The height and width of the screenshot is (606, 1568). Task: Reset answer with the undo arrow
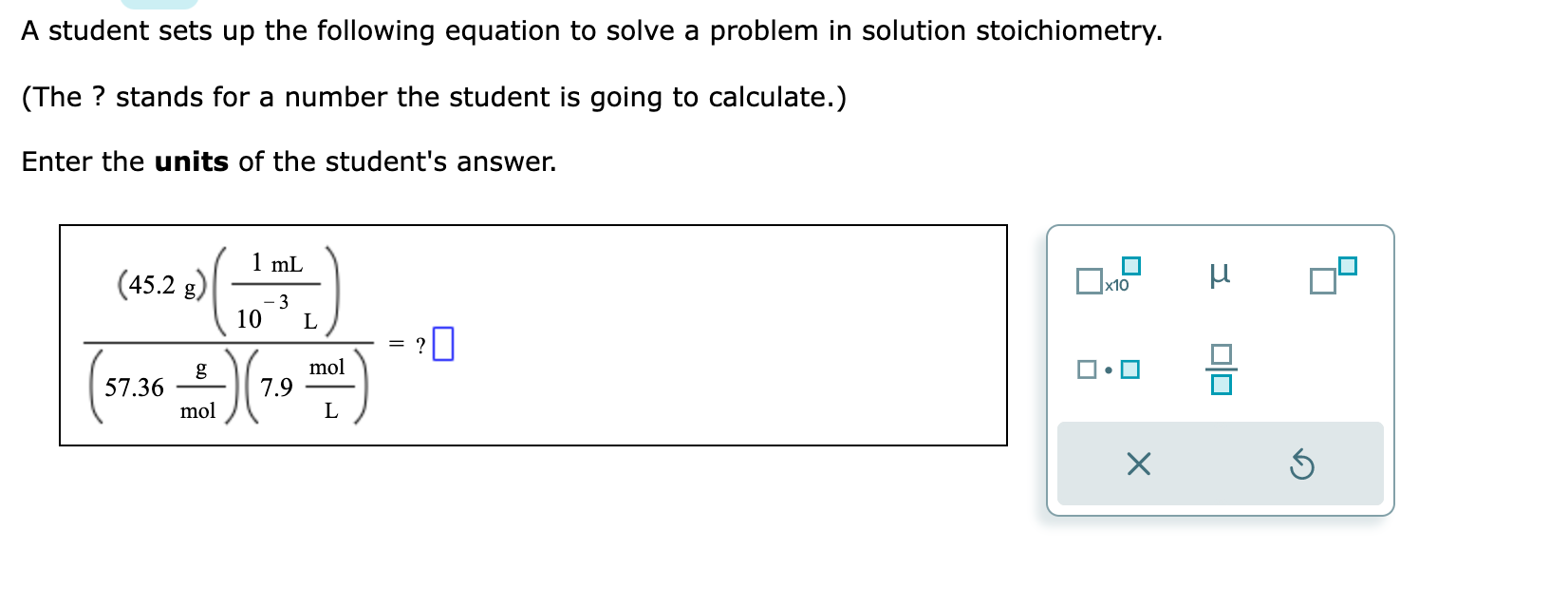[x=1302, y=465]
